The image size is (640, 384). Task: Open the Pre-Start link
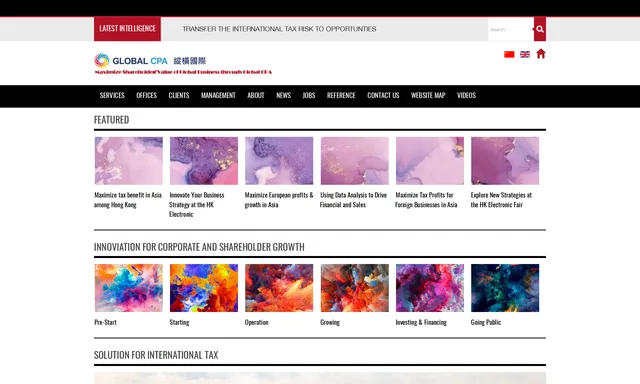[x=105, y=322]
